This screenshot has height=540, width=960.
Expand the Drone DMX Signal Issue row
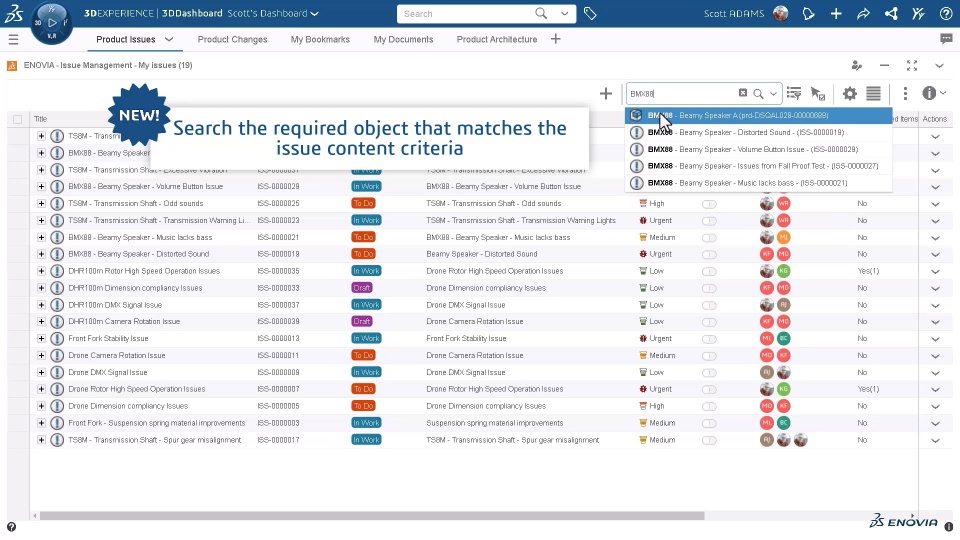(x=41, y=372)
